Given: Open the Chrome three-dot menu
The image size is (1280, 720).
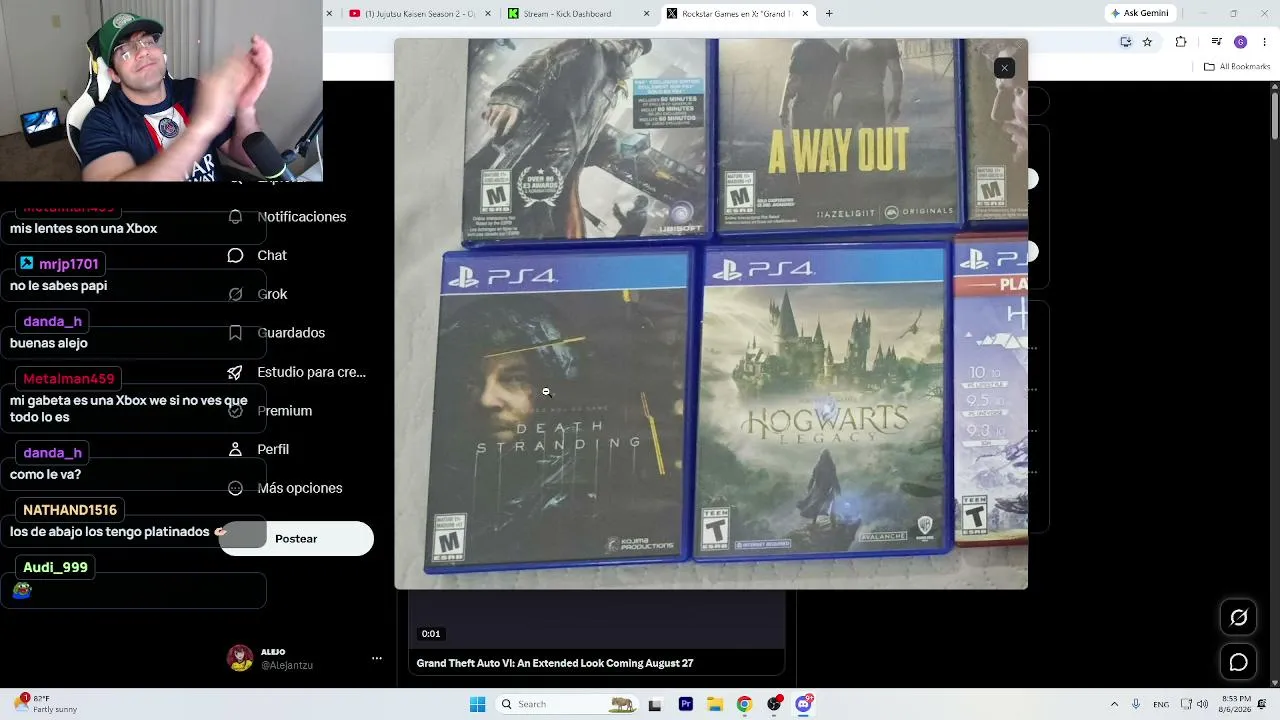Looking at the screenshot, I should (1263, 42).
